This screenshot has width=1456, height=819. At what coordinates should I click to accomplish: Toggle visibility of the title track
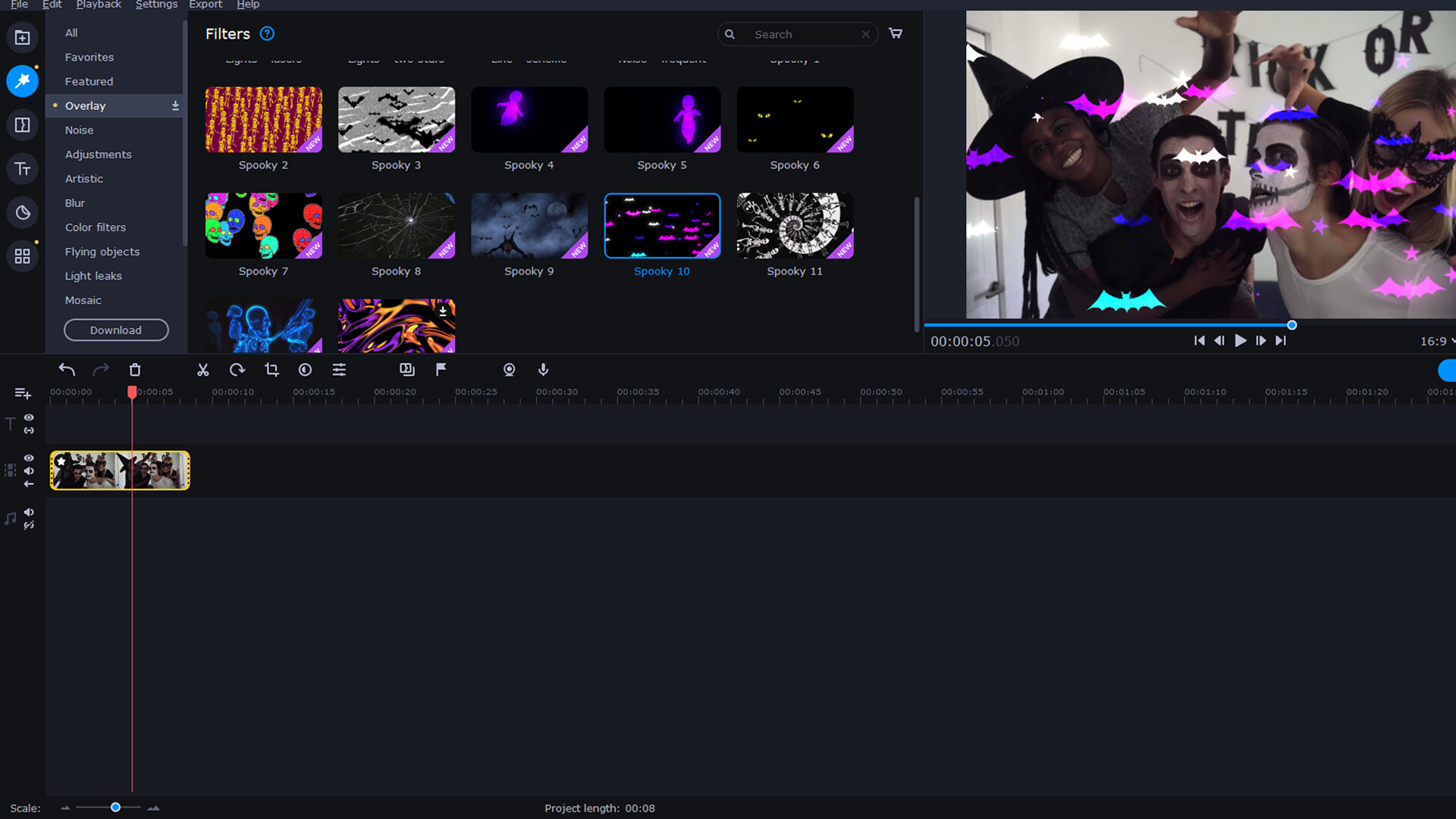(x=29, y=418)
